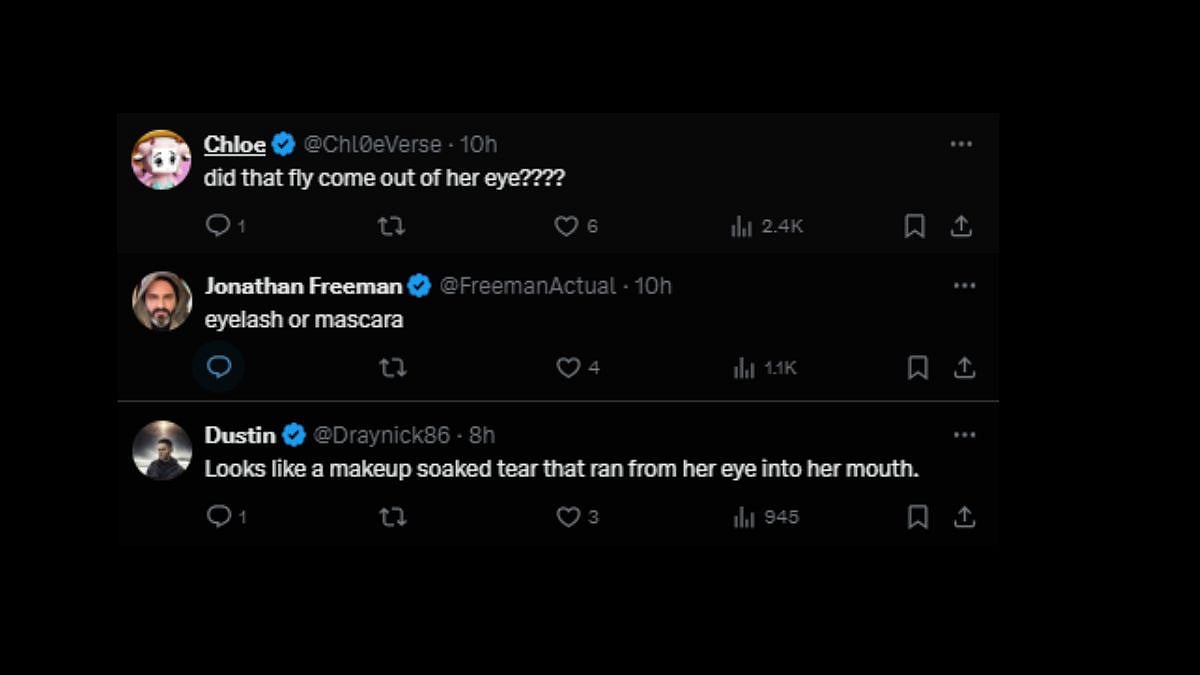1200x675 pixels.
Task: Open the 8h timestamp on Dustin's tweet
Action: 482,435
